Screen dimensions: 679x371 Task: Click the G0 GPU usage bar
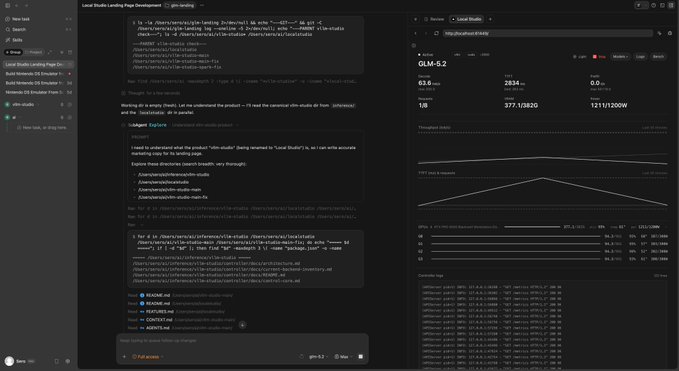(516, 236)
